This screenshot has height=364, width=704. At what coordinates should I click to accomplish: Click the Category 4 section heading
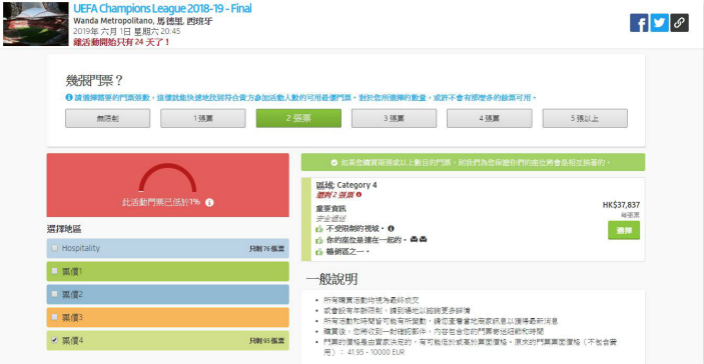tap(347, 185)
